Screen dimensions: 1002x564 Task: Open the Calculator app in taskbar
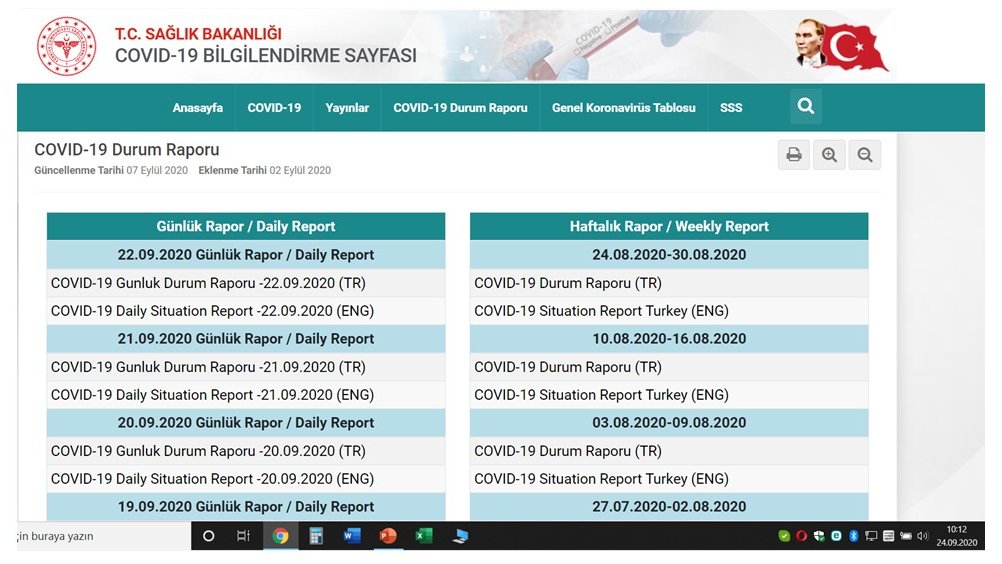[316, 536]
